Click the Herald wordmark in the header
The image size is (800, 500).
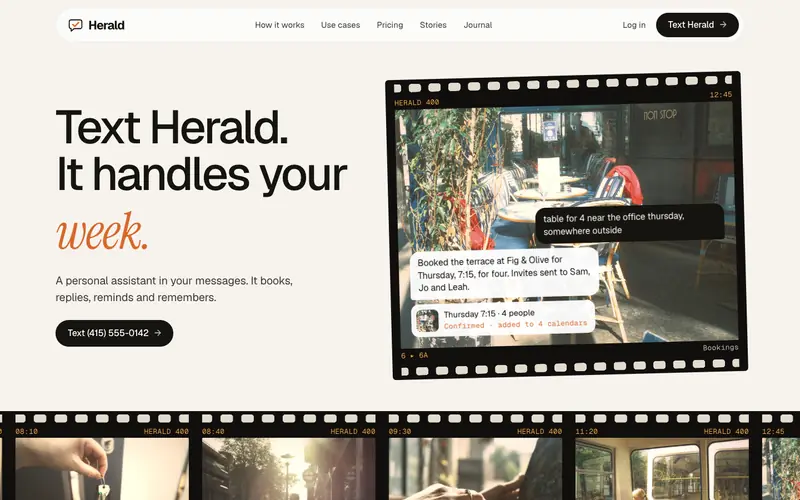coord(106,25)
